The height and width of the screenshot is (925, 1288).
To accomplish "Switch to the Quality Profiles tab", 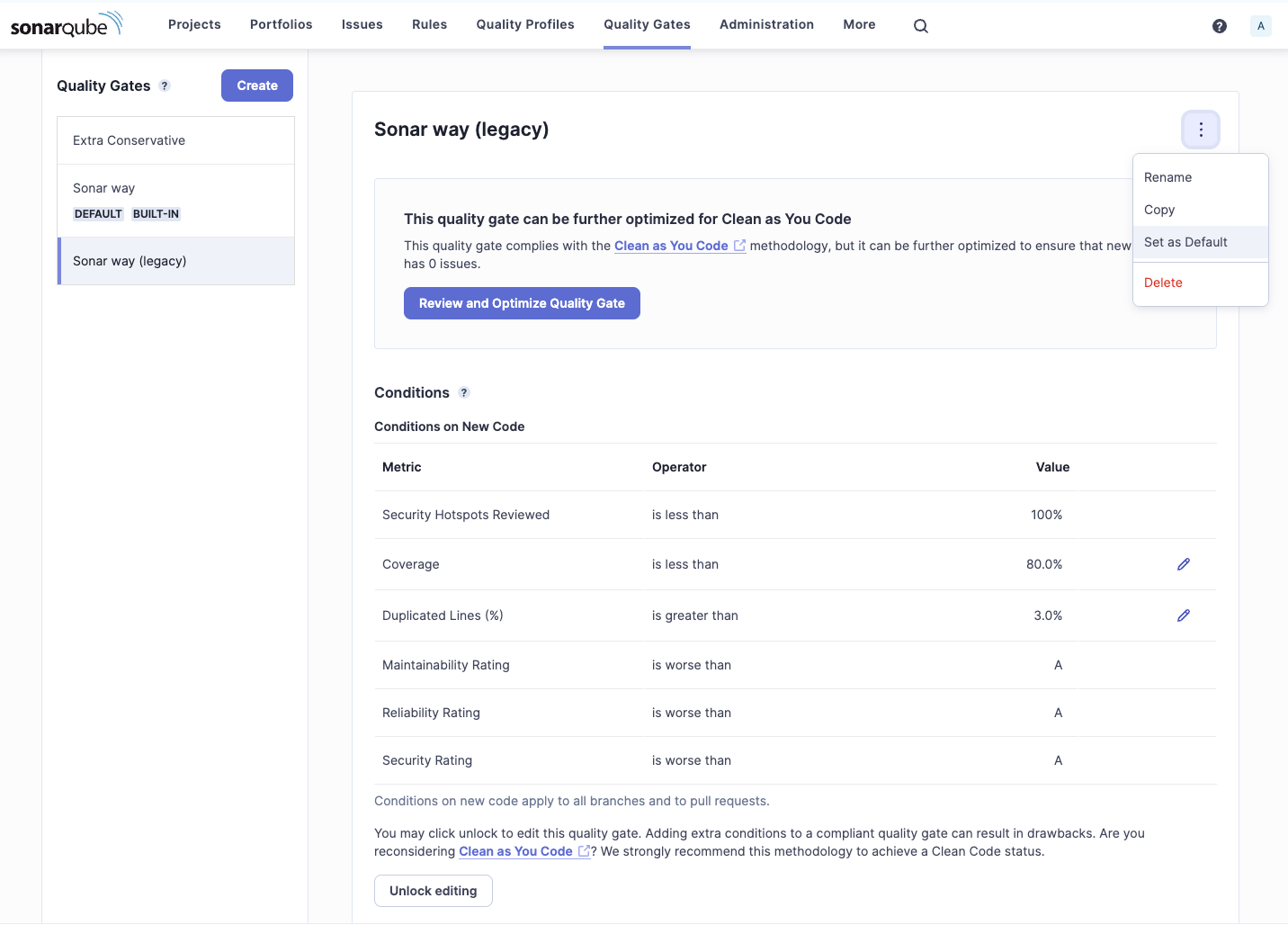I will [524, 25].
